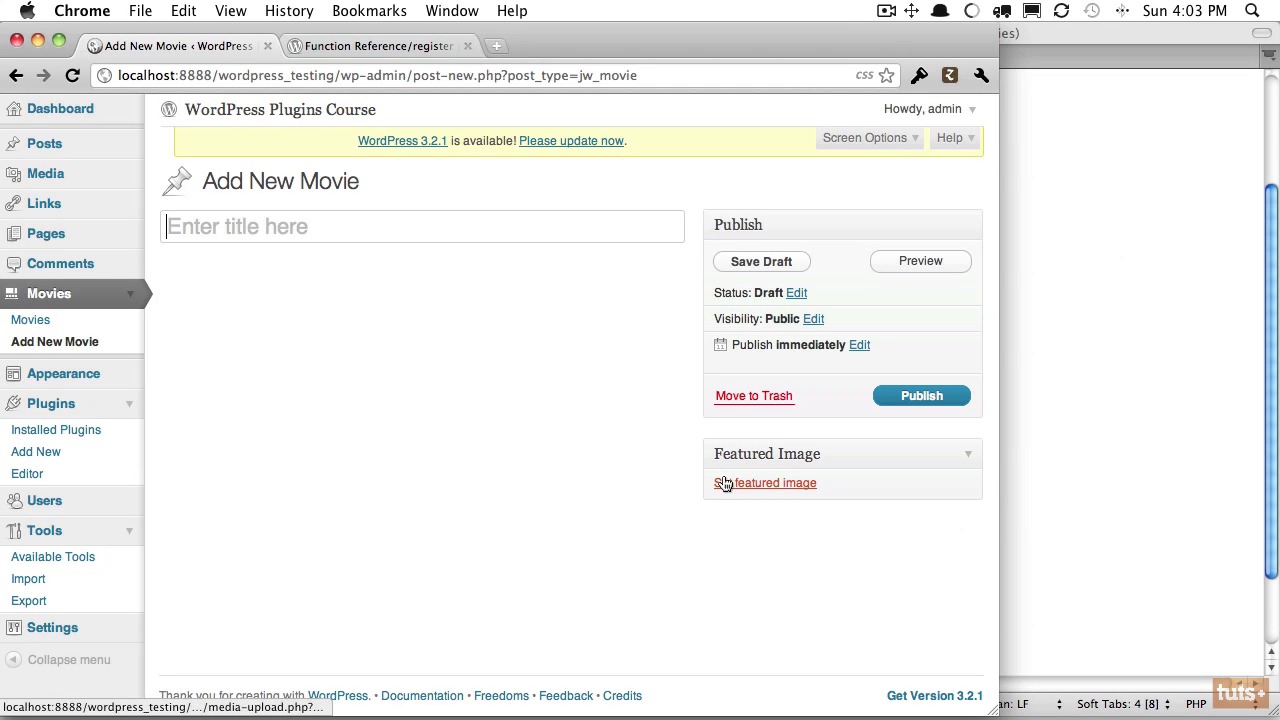This screenshot has height=720, width=1280.
Task: Click the Dashboard icon in sidebar
Action: point(12,109)
